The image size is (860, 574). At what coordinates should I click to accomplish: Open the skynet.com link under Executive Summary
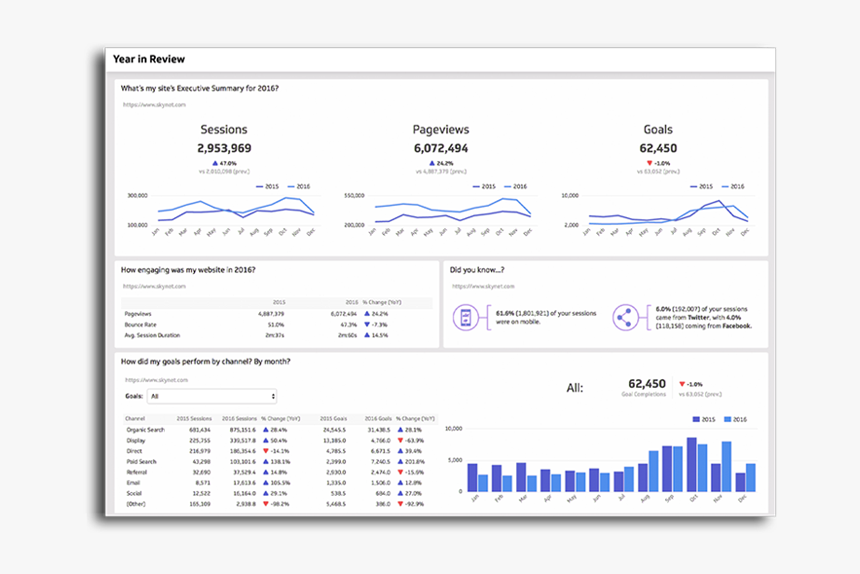(x=154, y=105)
